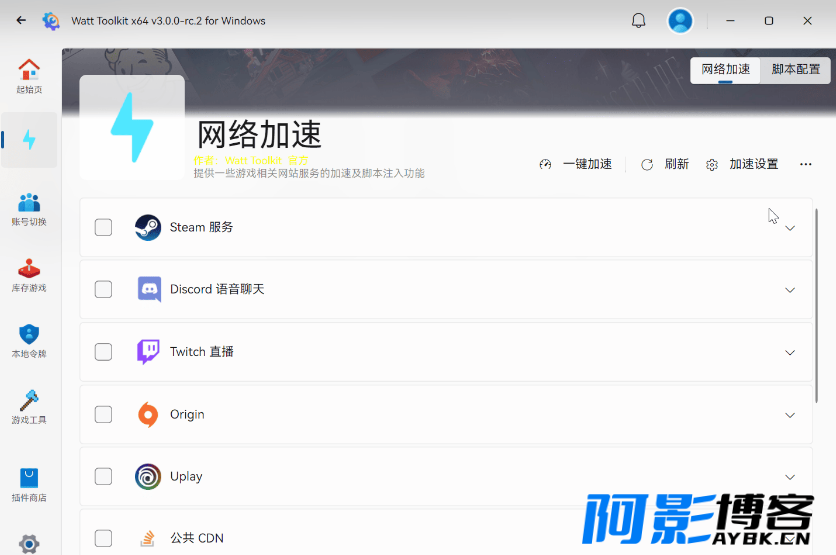The image size is (836, 555).
Task: Open the 起始页 home page
Action: (29, 76)
